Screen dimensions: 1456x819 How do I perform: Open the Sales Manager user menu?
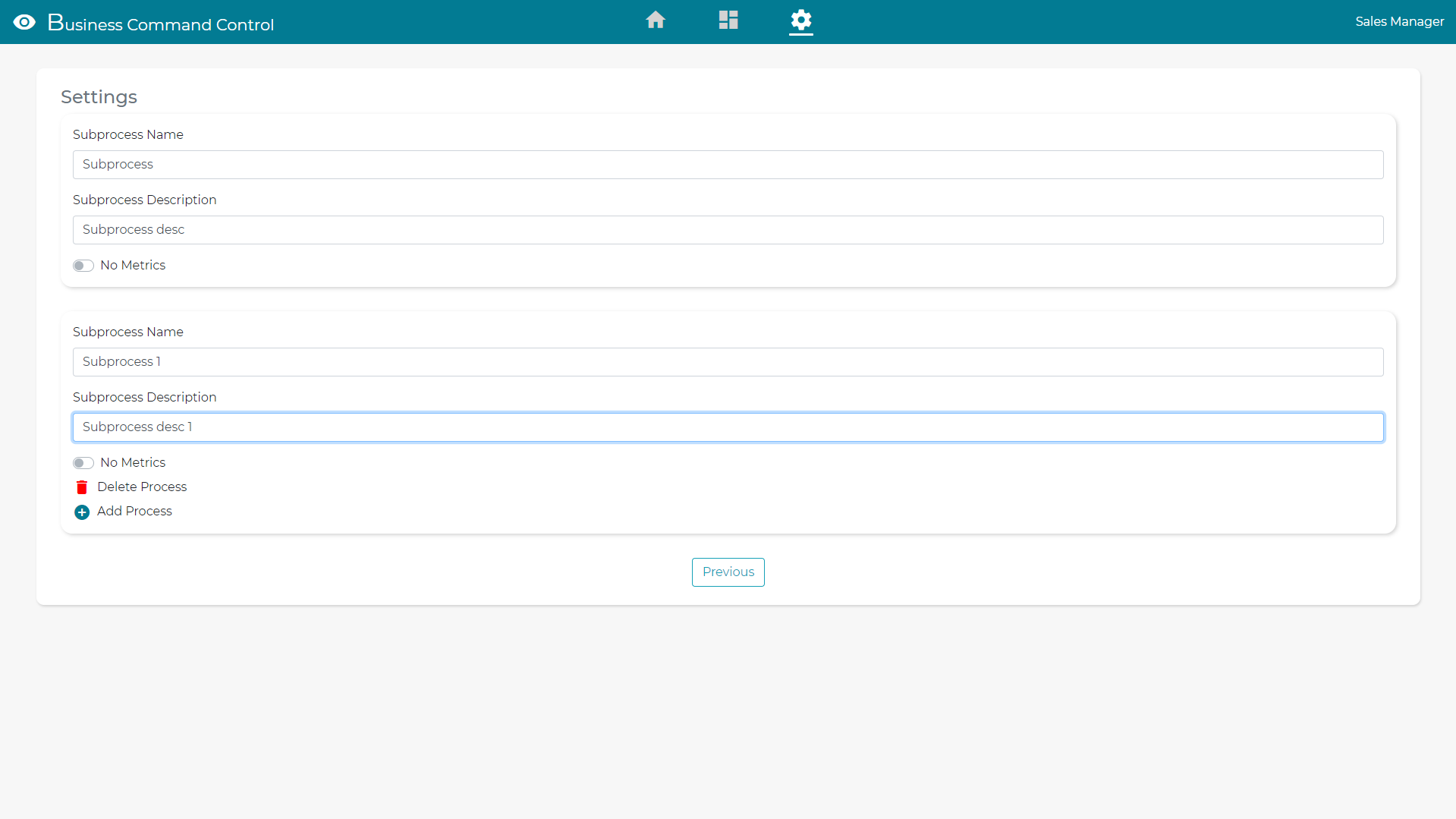point(1399,22)
